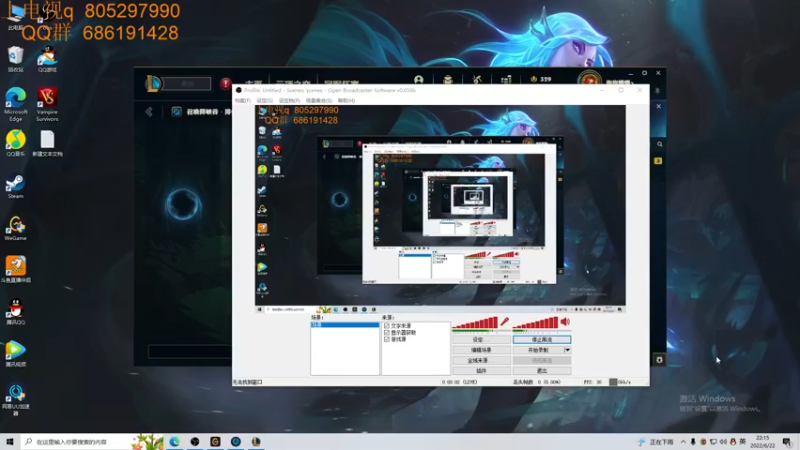Viewport: 800px width, 450px height.
Task: Click the coin balance 339 in League client
Action: 541,80
